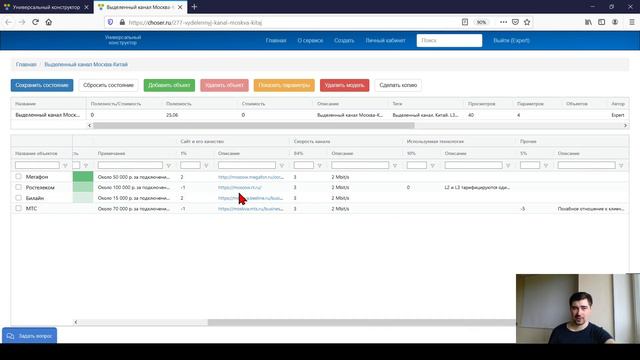Tick the МТС row checkbox
The height and width of the screenshot is (360, 640).
[18, 208]
